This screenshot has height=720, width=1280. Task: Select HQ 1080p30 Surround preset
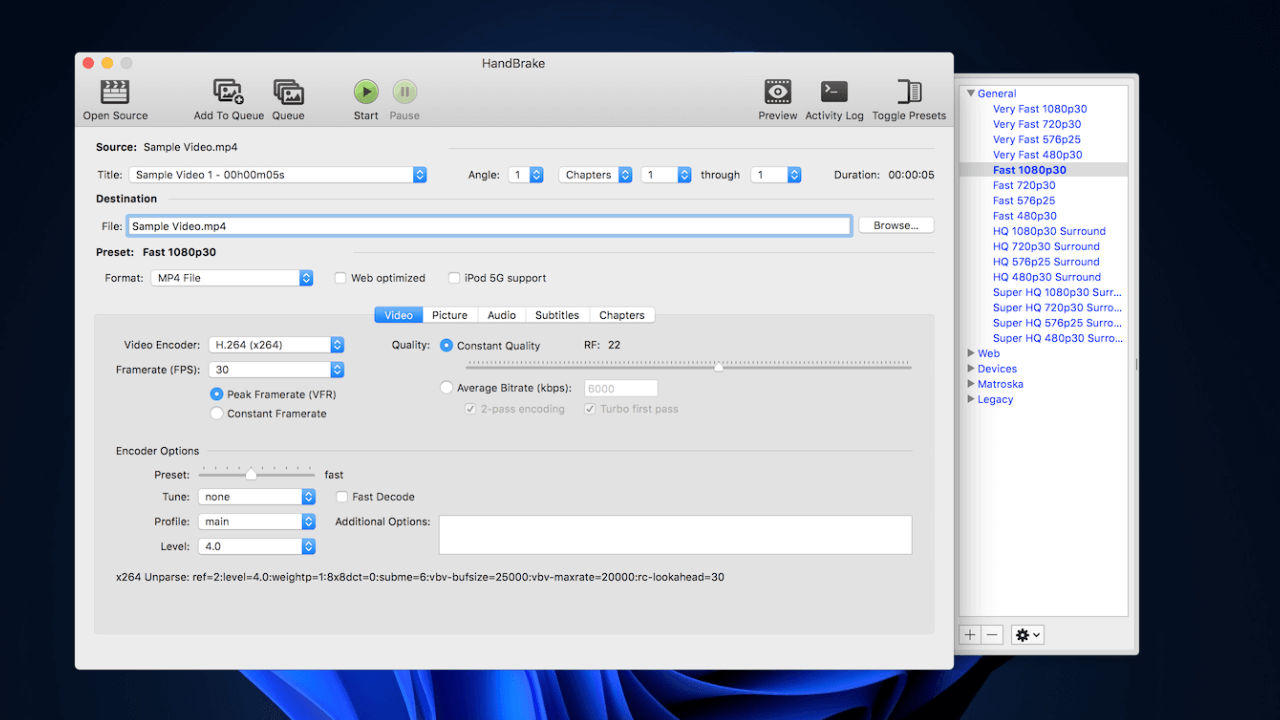click(1049, 231)
